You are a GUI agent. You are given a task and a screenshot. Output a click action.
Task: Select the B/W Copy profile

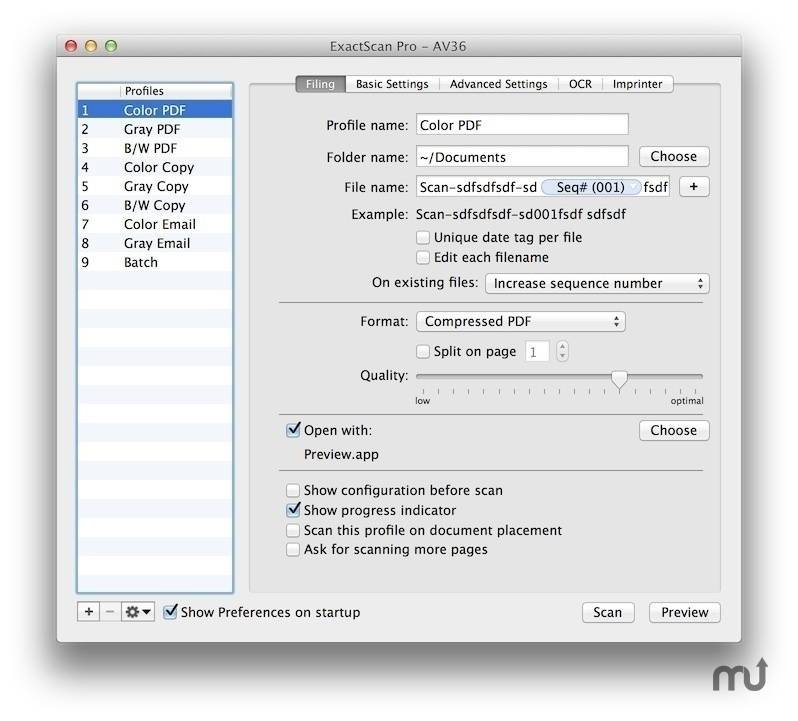pyautogui.click(x=155, y=205)
